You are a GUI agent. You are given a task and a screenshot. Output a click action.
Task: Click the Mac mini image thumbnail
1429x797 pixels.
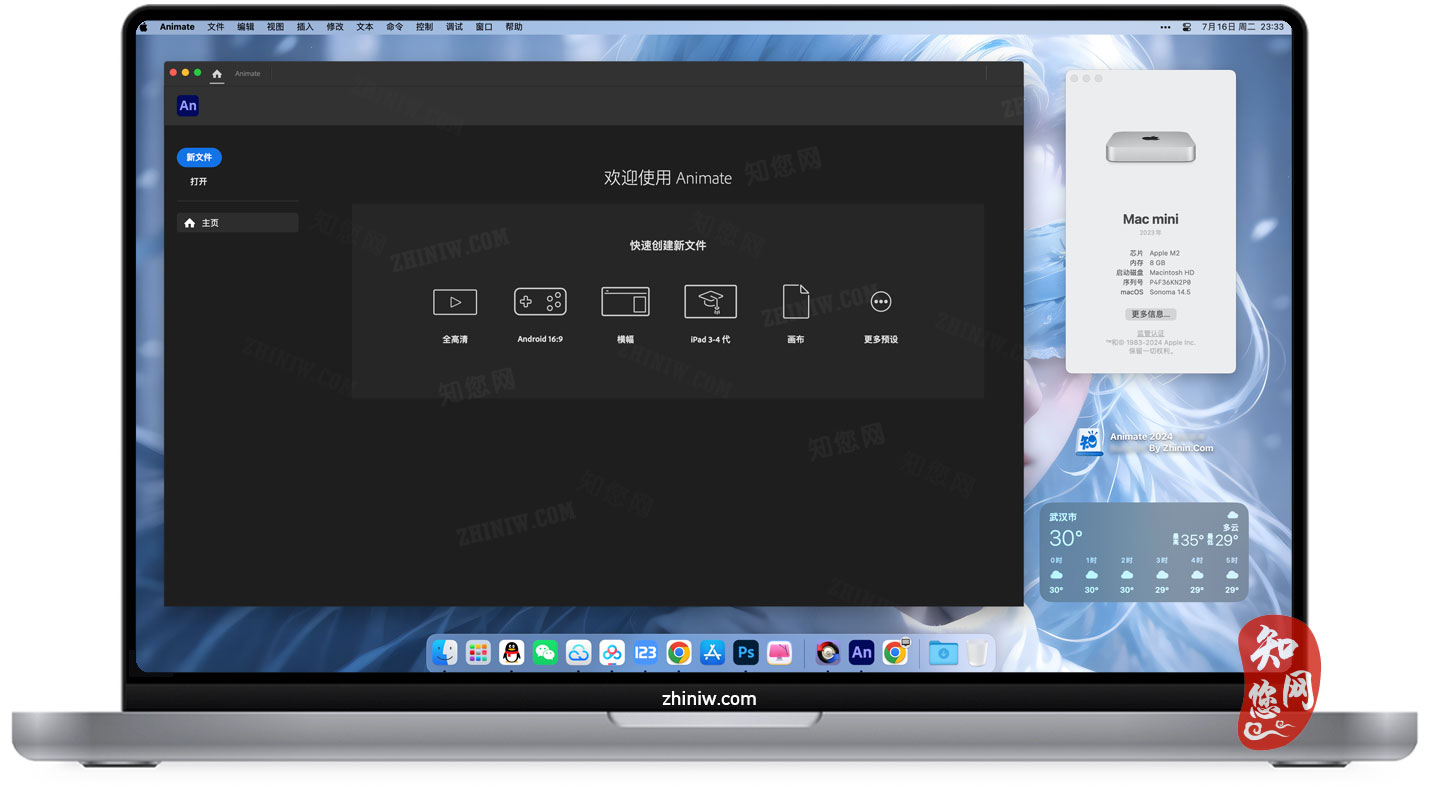click(x=1151, y=147)
